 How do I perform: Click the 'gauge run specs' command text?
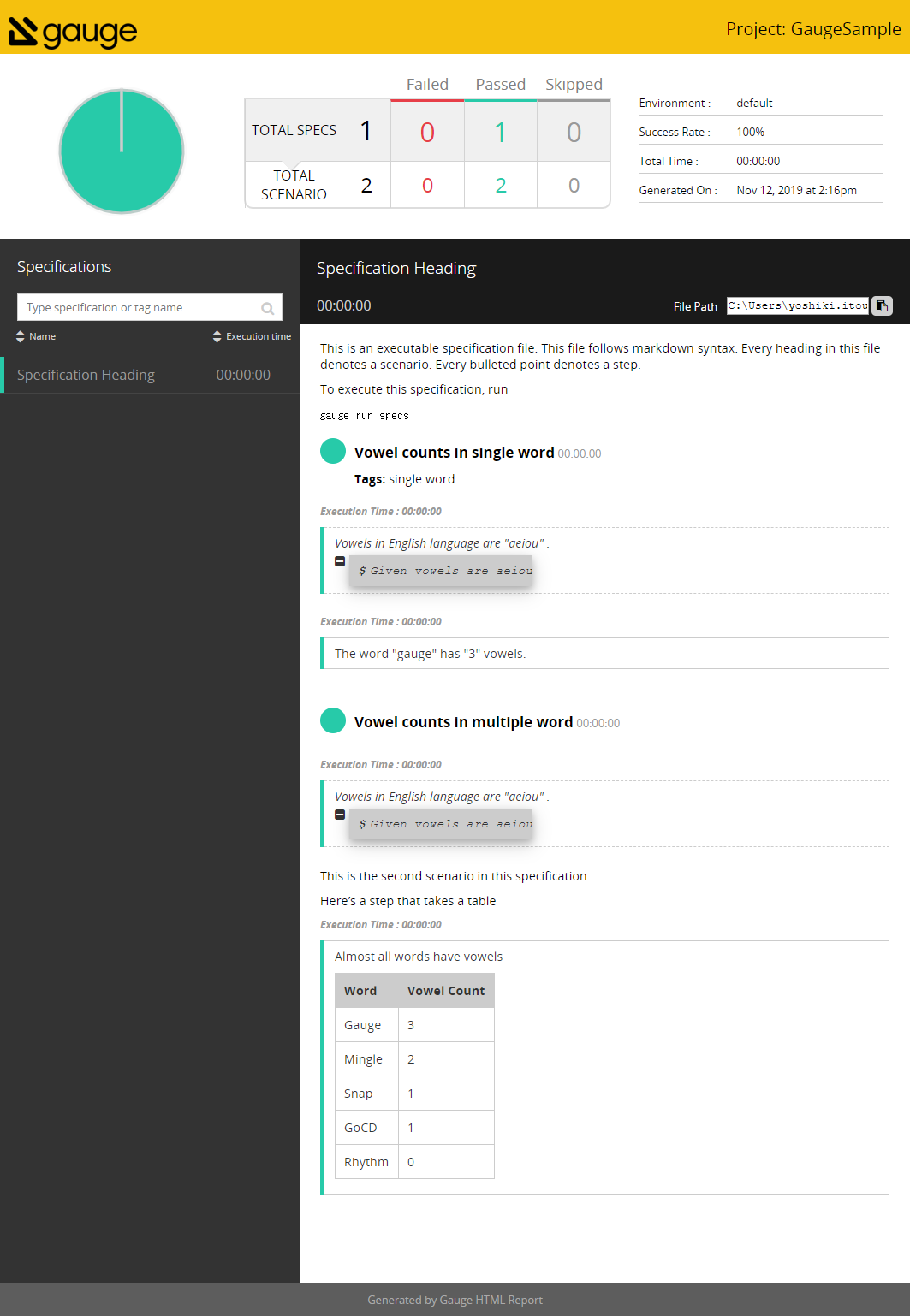click(365, 416)
